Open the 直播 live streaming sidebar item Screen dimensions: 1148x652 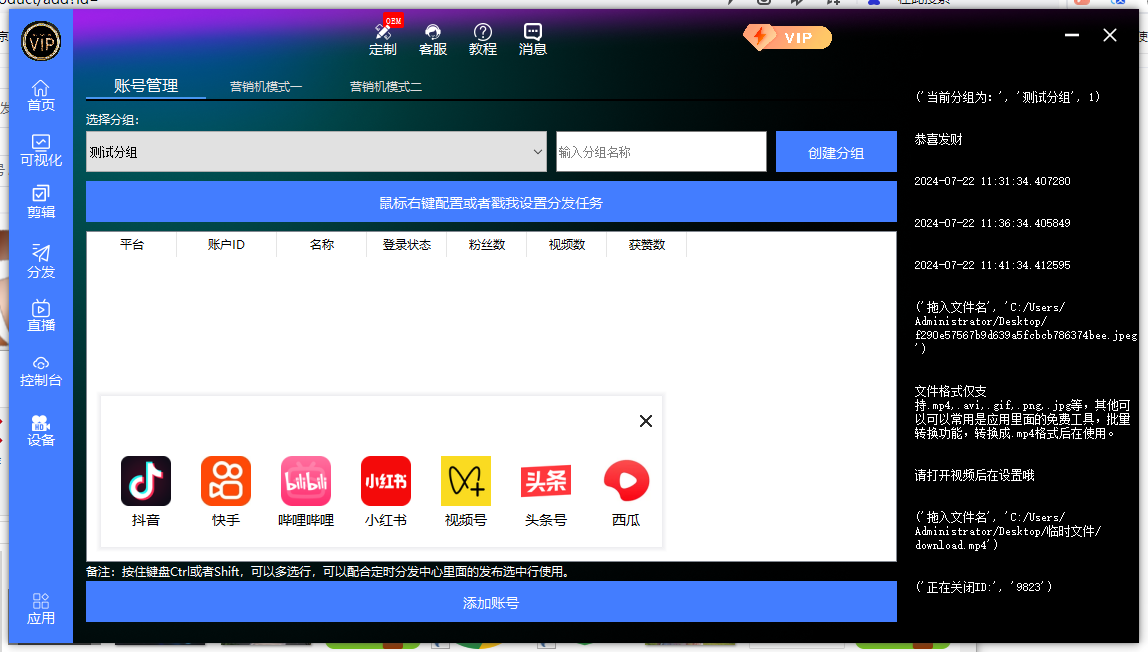41,316
